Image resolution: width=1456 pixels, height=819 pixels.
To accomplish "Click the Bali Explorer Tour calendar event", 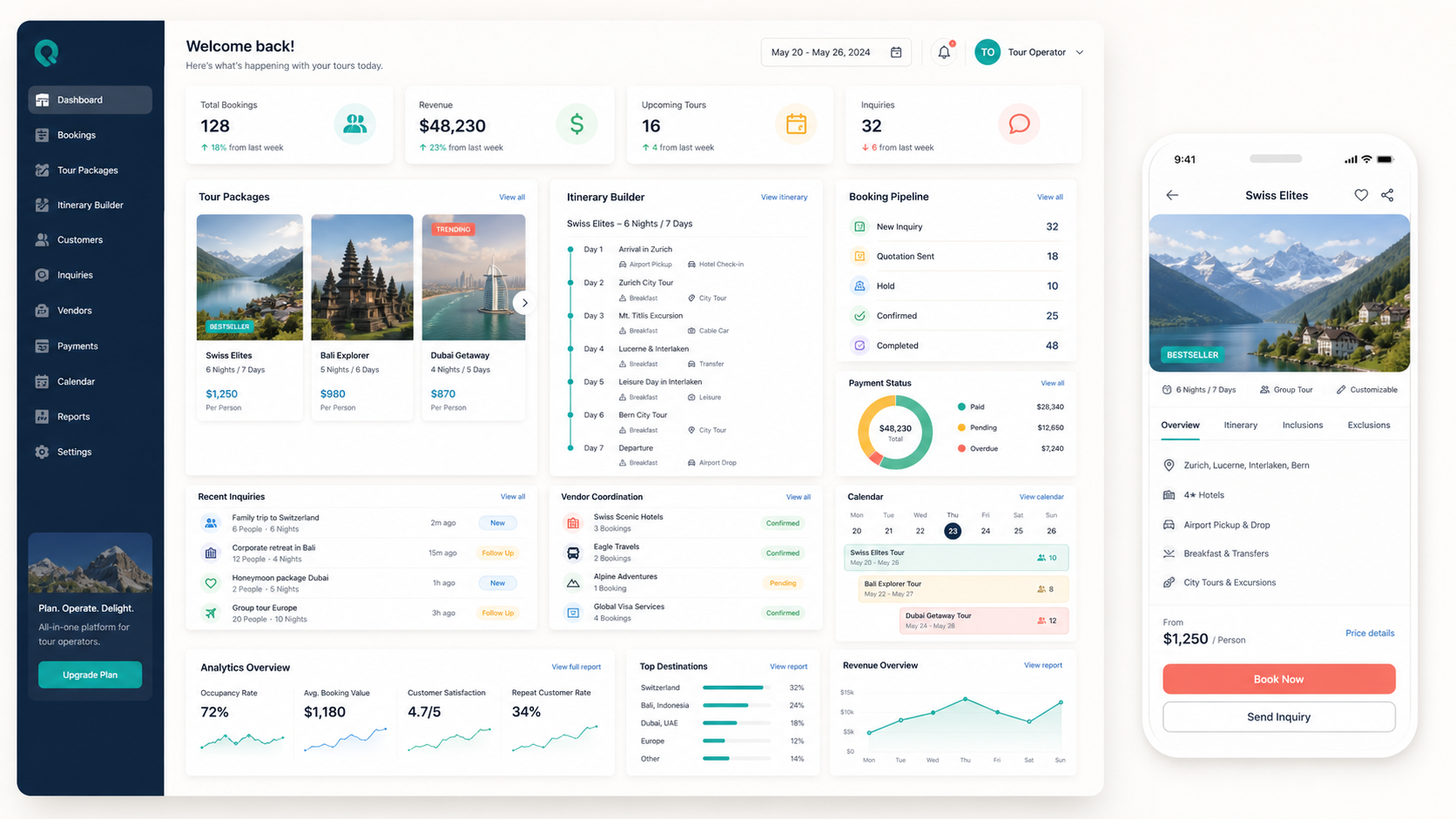I will (x=963, y=589).
